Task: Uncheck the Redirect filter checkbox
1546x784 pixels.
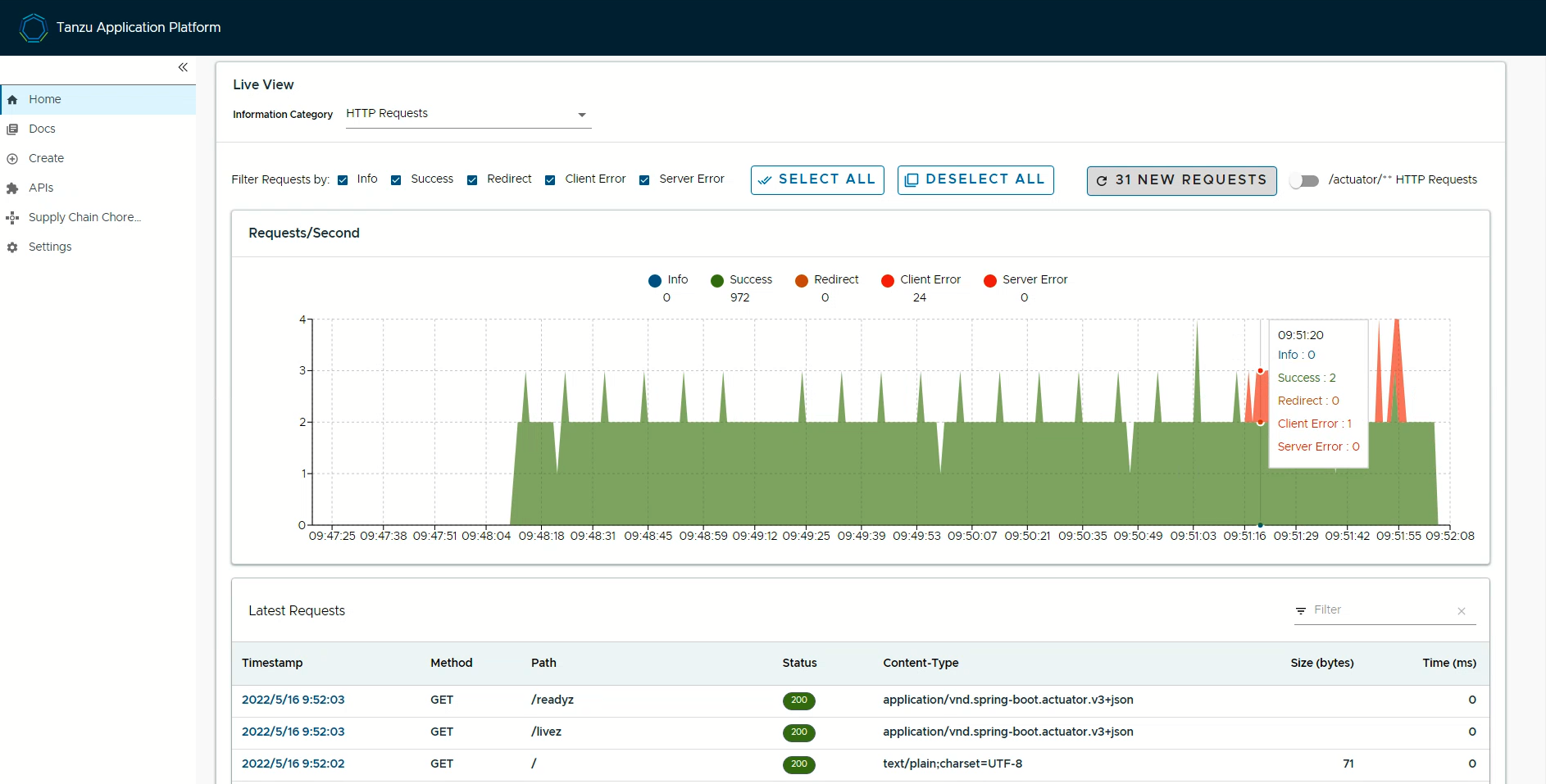Action: (472, 180)
